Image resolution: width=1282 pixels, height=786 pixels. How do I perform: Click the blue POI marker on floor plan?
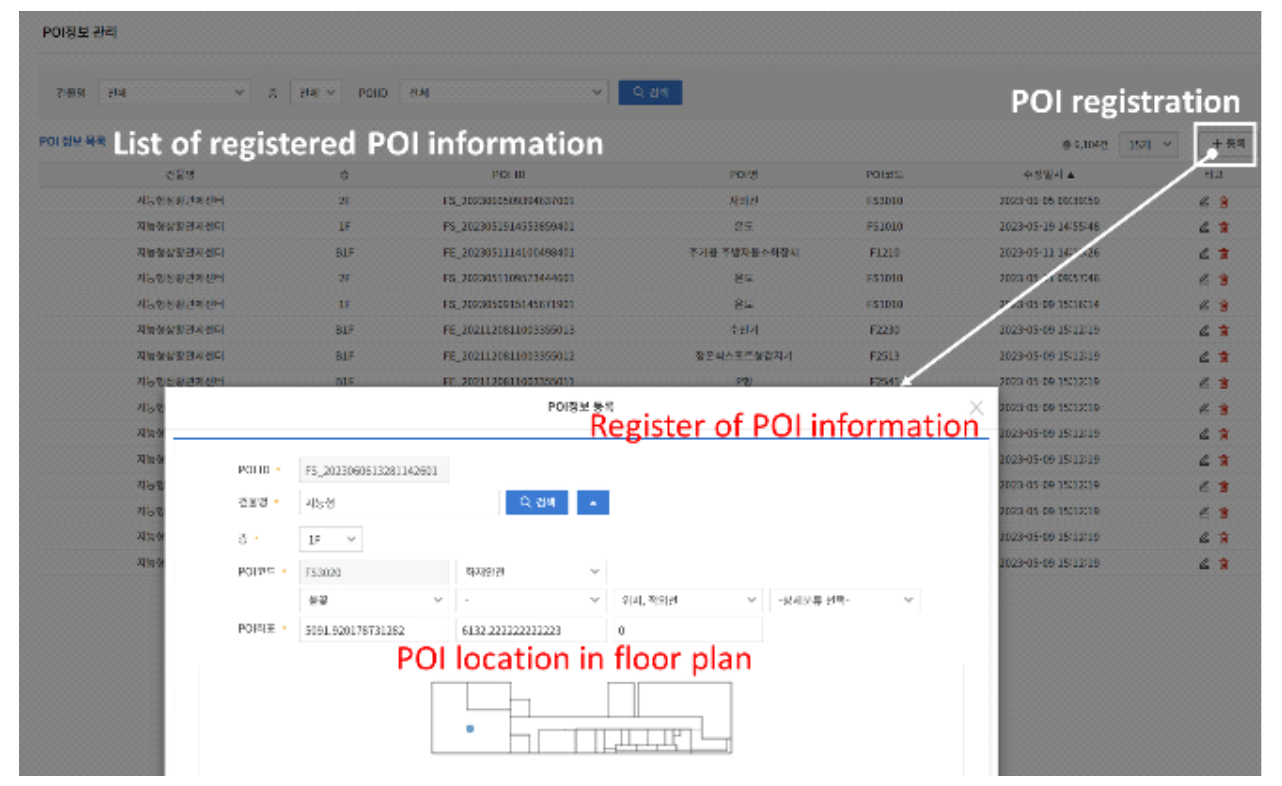470,729
